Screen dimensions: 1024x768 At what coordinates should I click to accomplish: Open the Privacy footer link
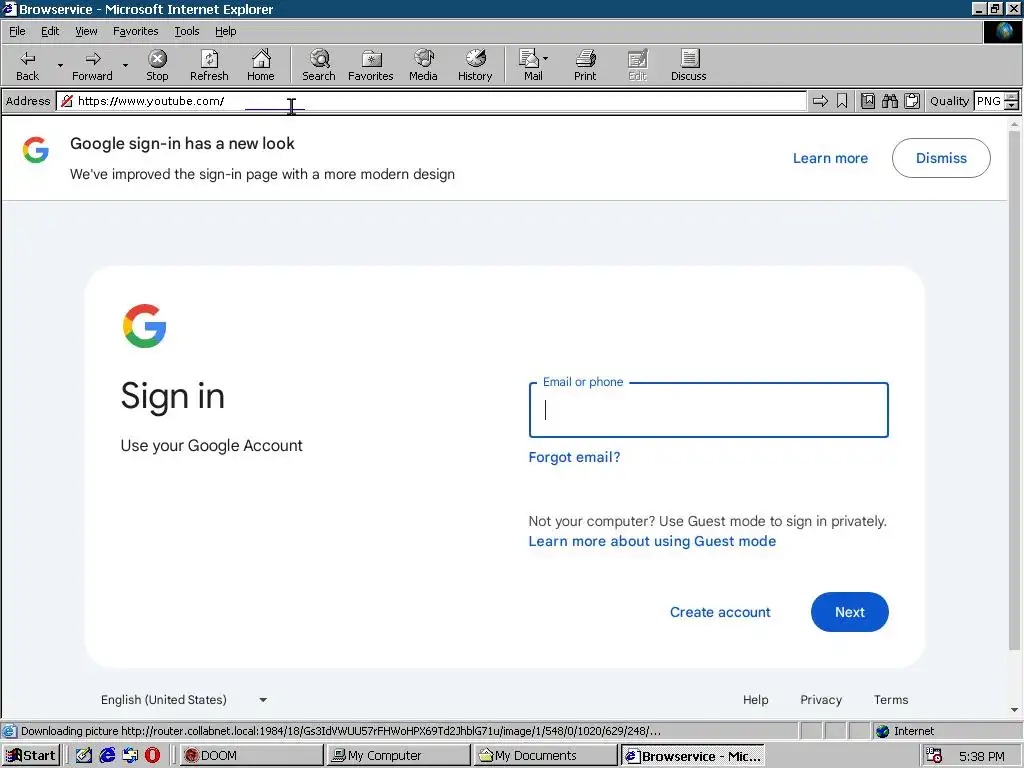pyautogui.click(x=821, y=699)
